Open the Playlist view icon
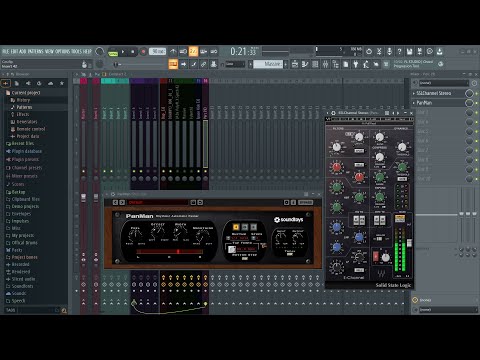This screenshot has width=480, height=360. coord(295,64)
